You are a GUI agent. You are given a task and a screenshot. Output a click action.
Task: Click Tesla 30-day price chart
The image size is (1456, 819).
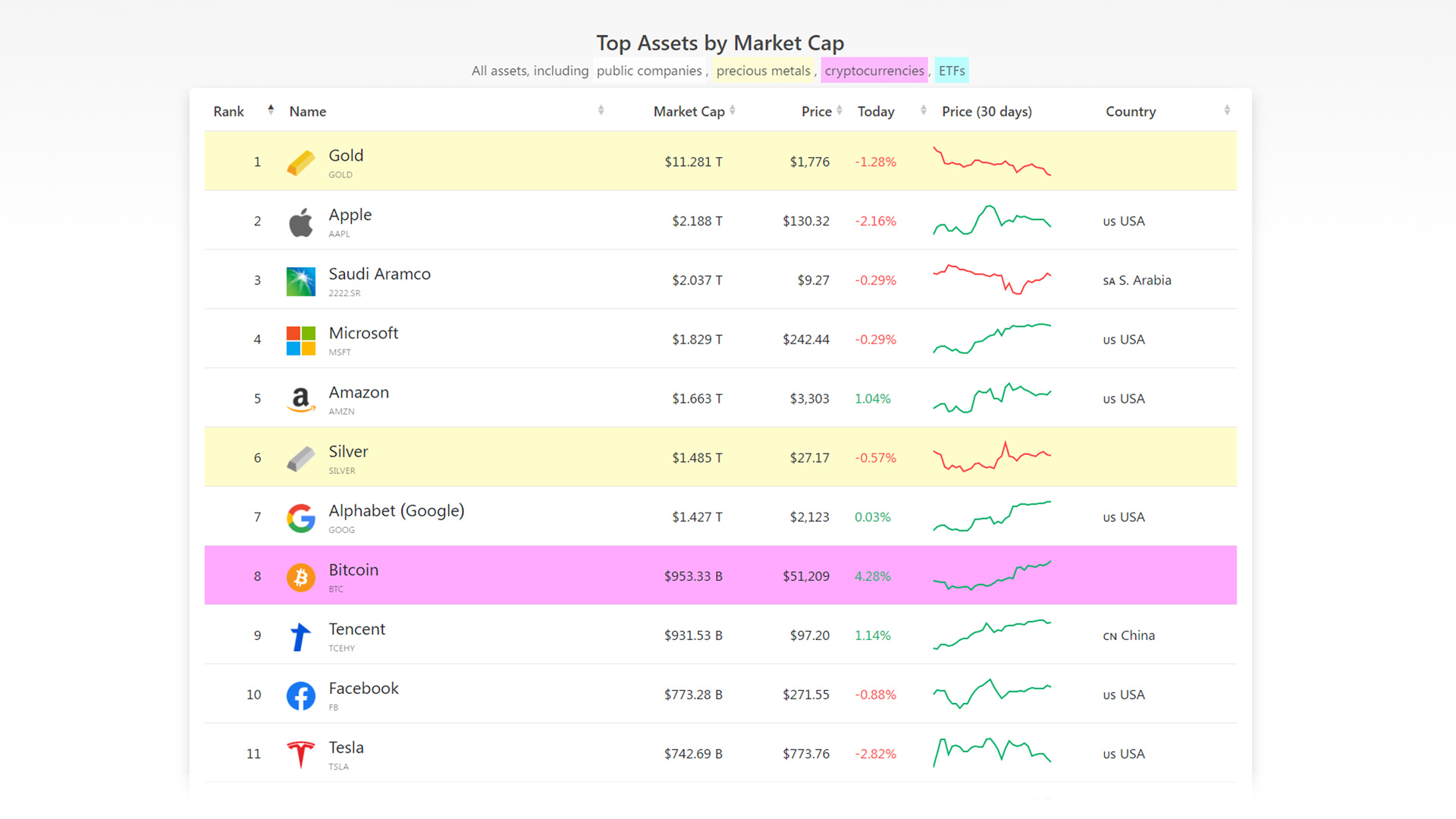click(x=992, y=752)
